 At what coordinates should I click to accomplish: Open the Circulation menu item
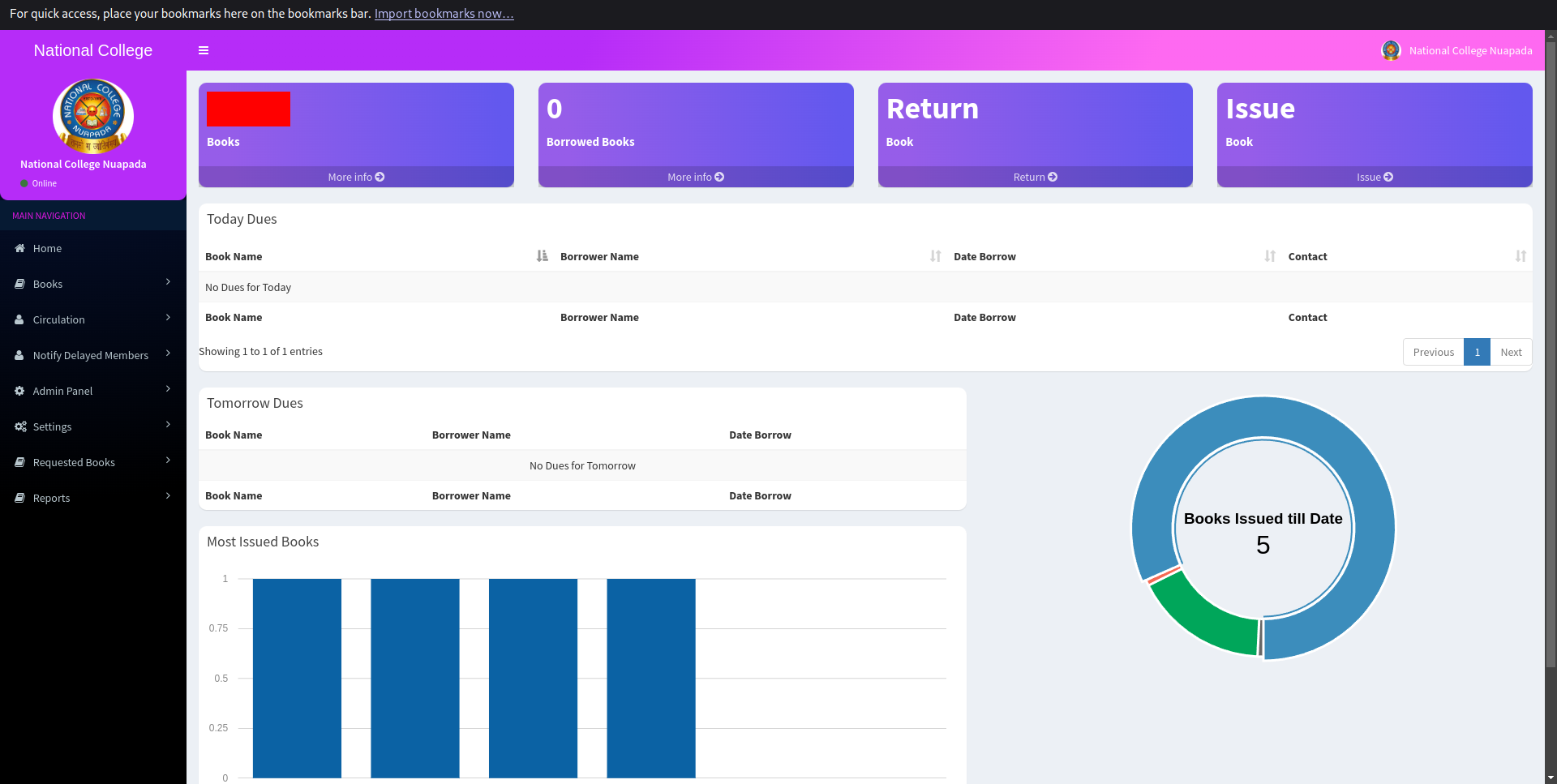(93, 319)
